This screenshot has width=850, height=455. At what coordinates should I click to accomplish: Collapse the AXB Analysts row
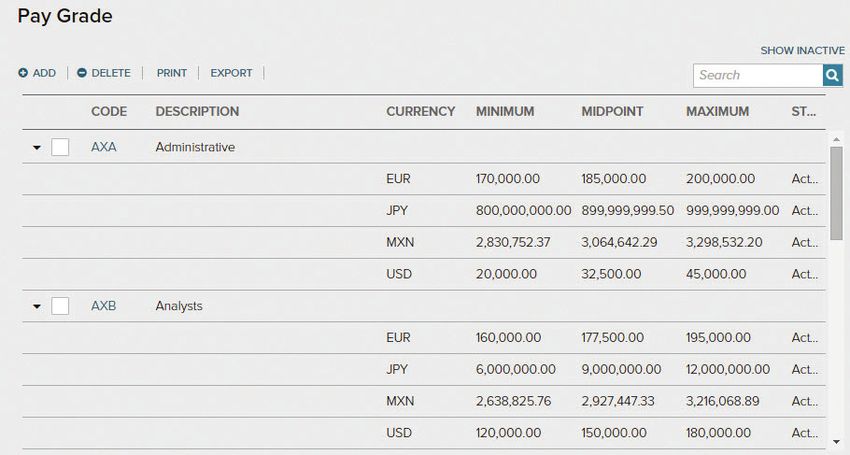pos(37,306)
